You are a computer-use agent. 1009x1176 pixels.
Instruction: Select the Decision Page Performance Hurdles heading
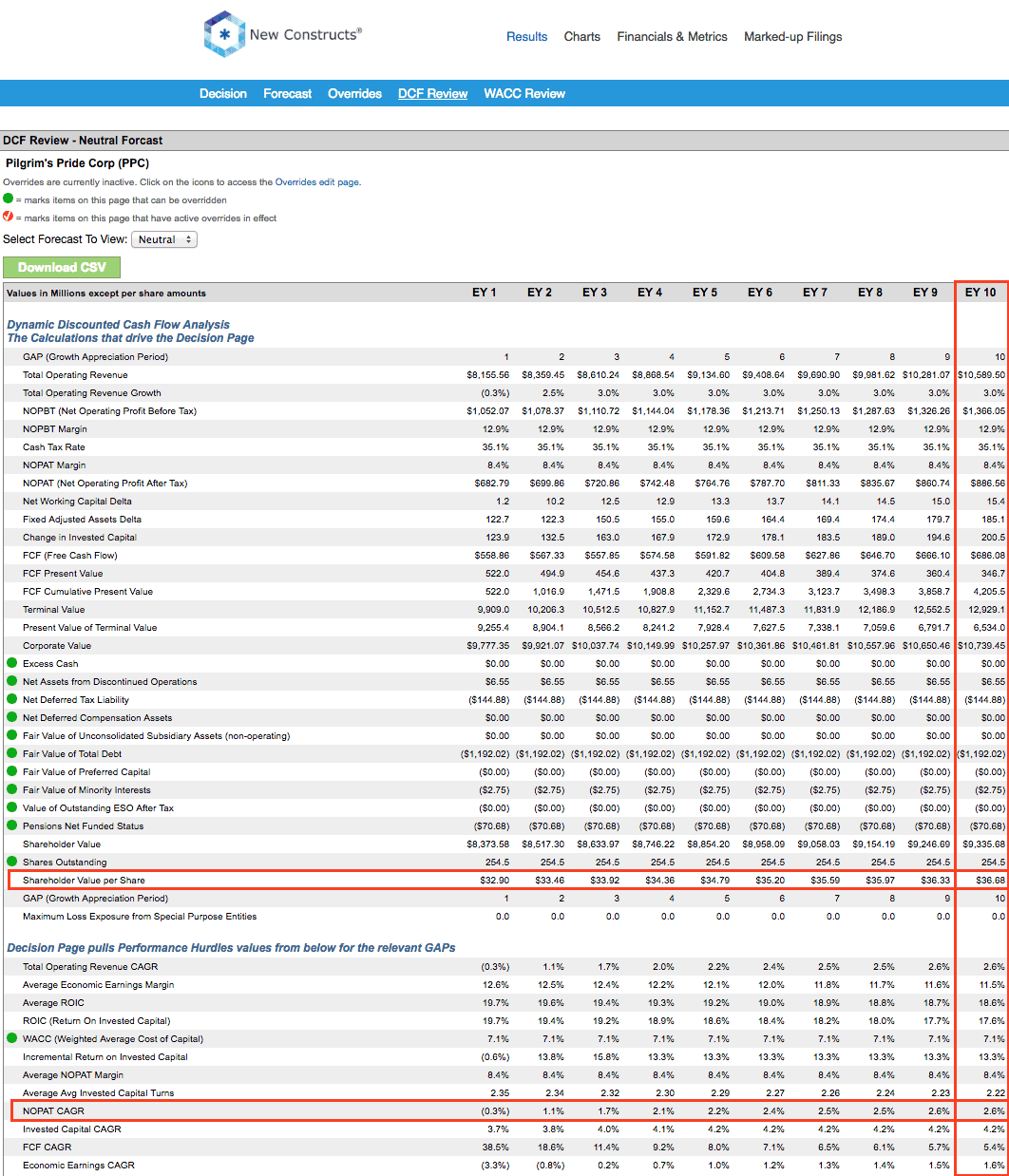tap(232, 948)
